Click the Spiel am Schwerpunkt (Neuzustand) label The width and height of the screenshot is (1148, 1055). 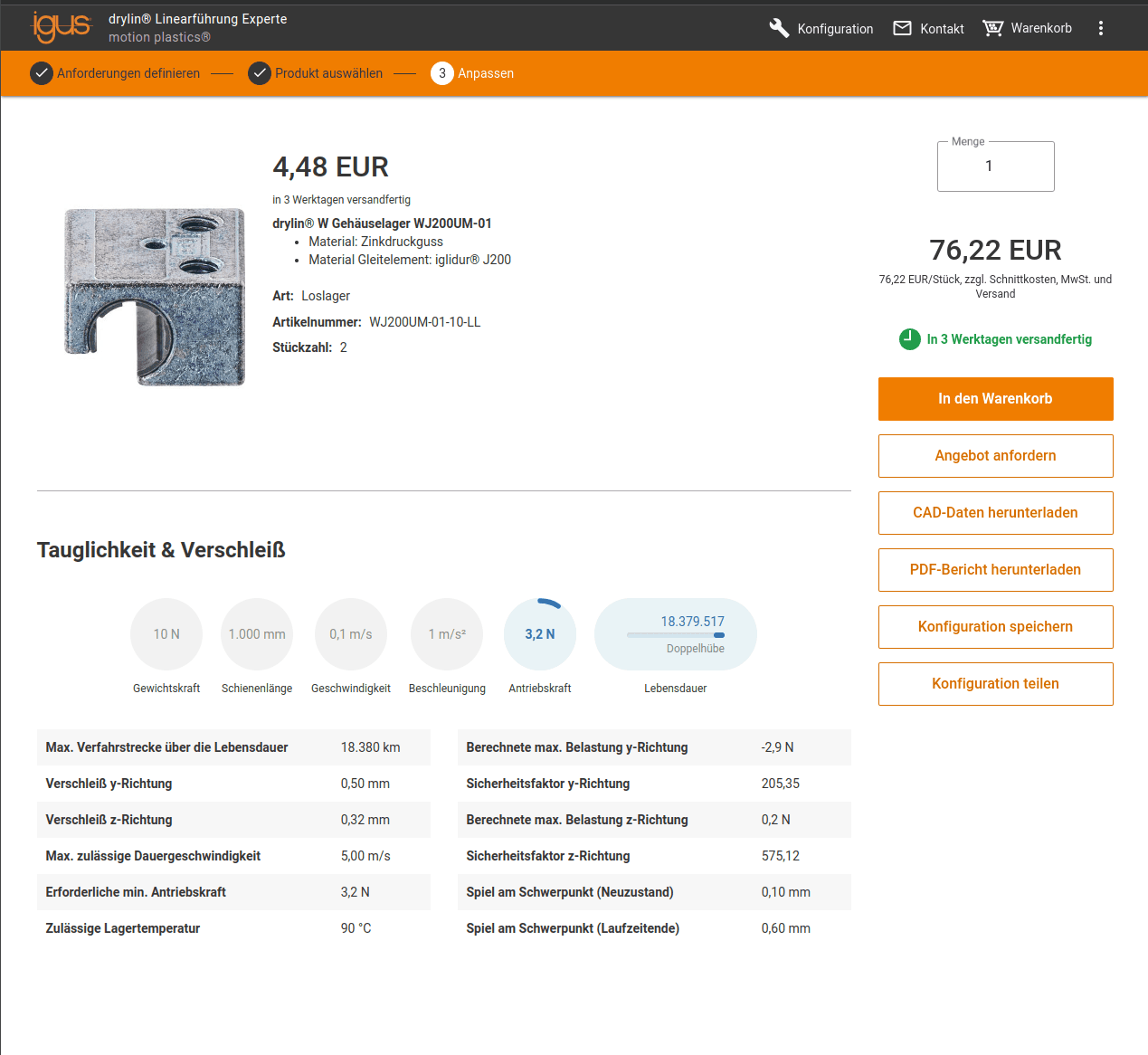[x=570, y=892]
